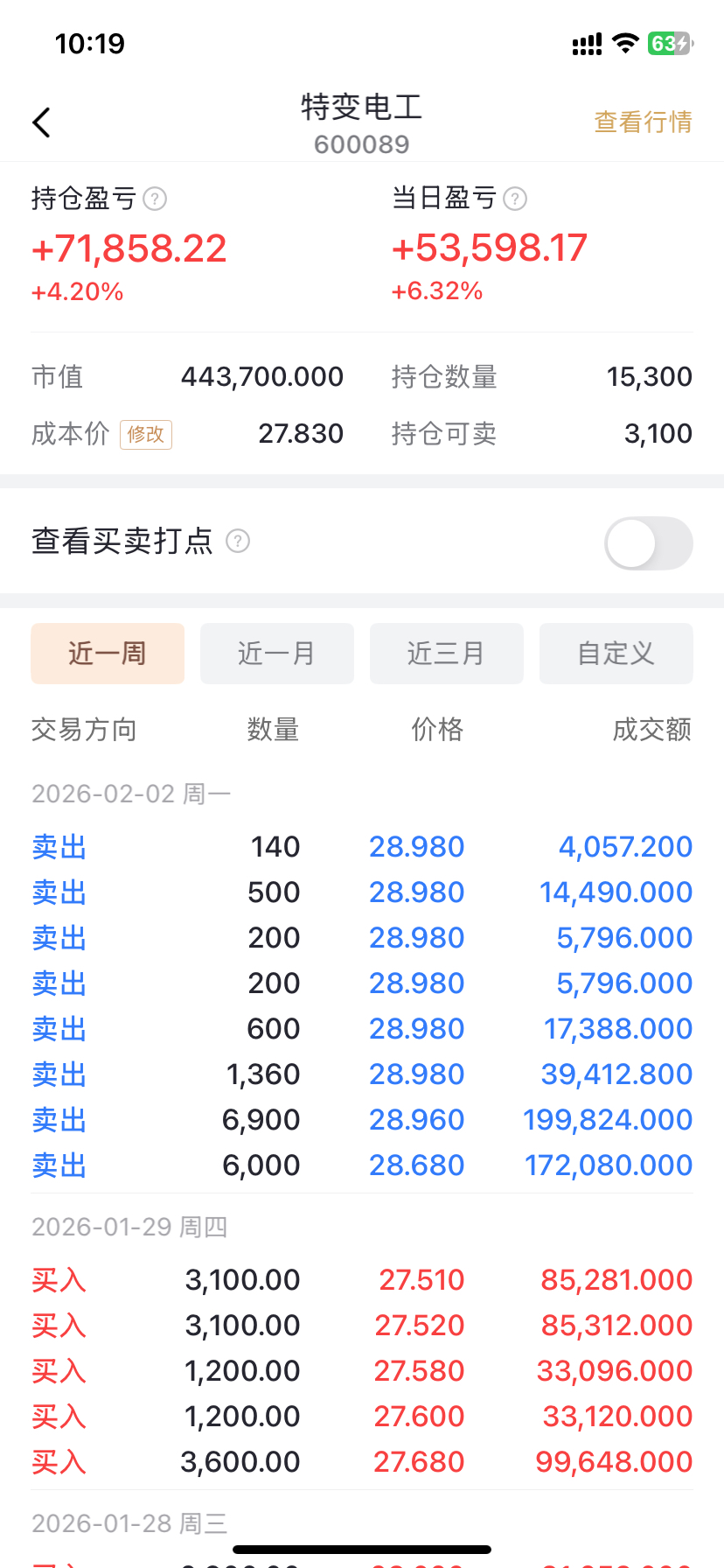Tap cost price 27.830

coord(301,434)
